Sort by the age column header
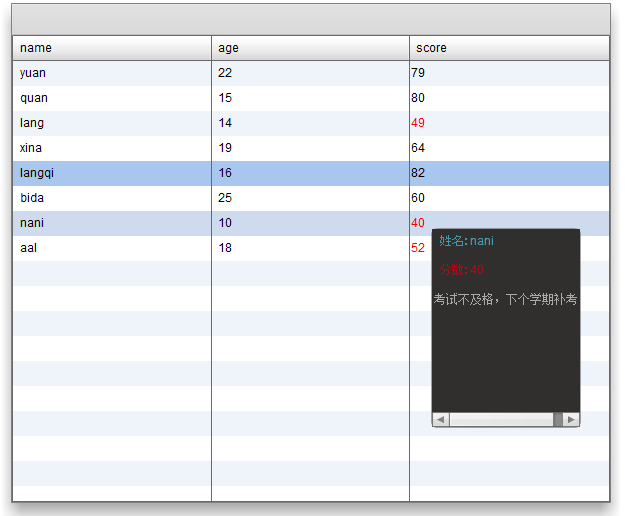This screenshot has width=625, height=516. pos(310,48)
